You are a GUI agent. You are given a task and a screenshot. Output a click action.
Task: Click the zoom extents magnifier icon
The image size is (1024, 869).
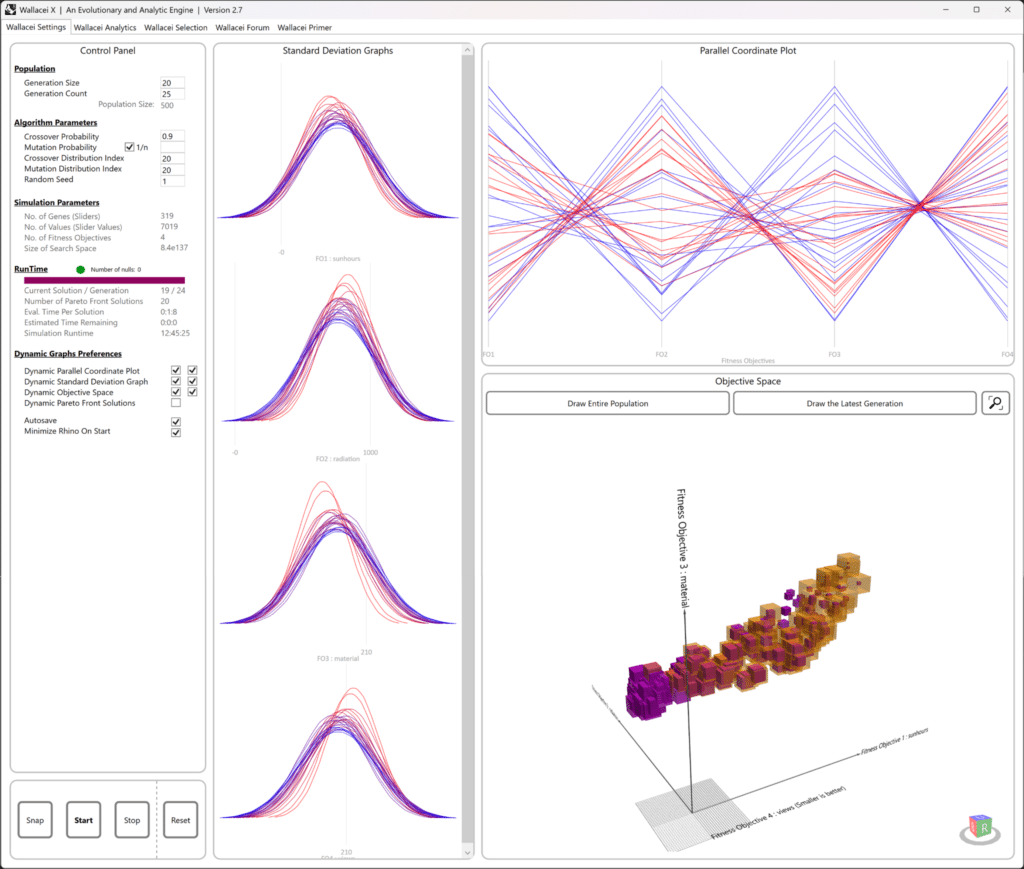point(995,403)
